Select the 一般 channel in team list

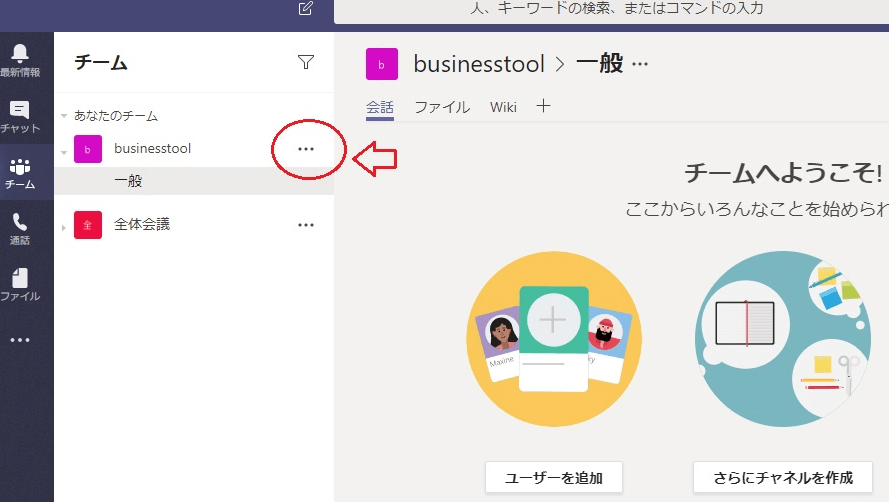pyautogui.click(x=128, y=181)
